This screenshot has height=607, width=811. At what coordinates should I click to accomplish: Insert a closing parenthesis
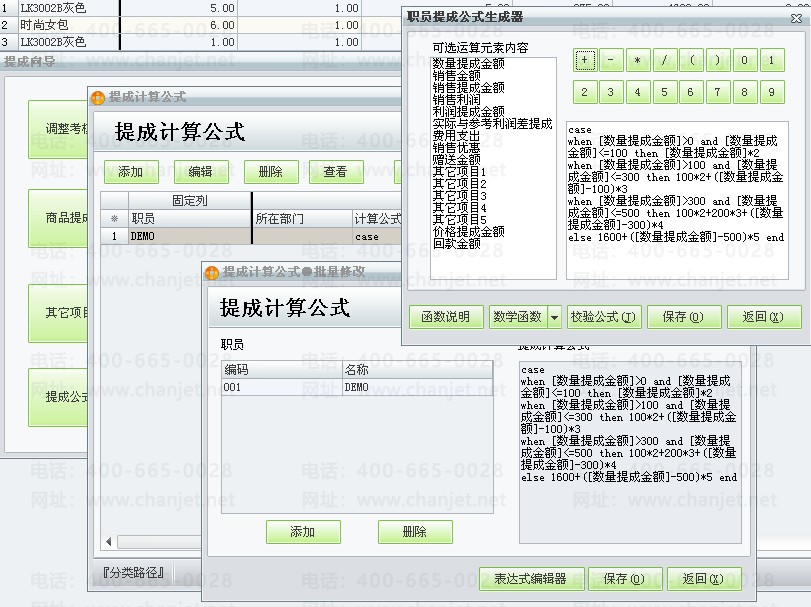tap(717, 60)
